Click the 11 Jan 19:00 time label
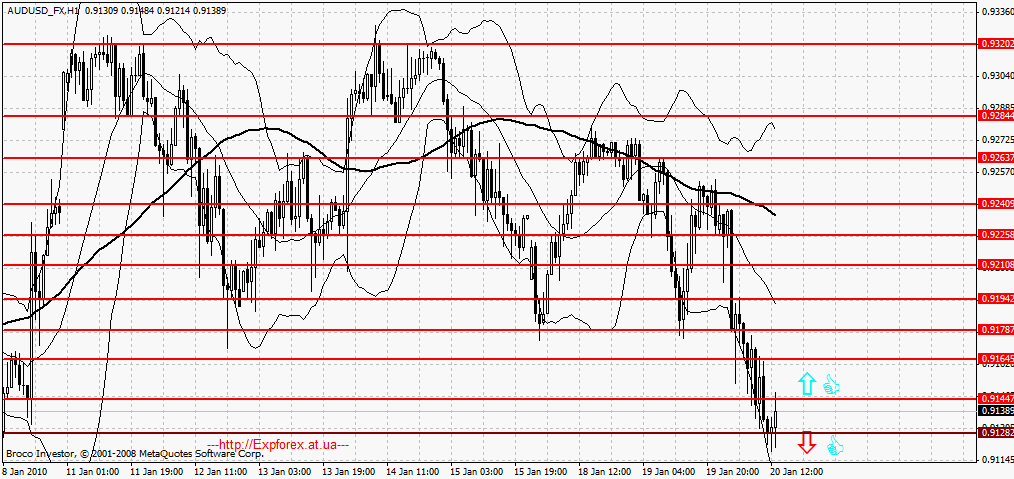Viewport: 1014px width, 479px height. pos(156,473)
